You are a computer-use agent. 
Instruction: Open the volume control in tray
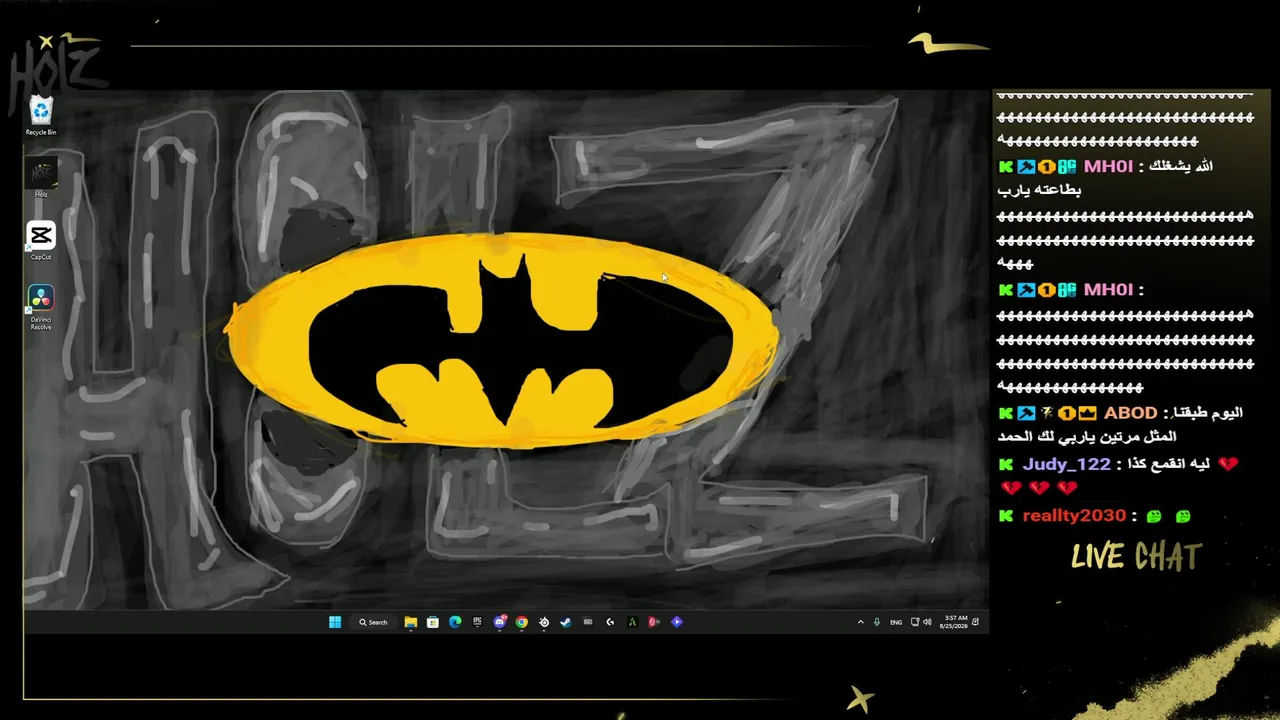coord(928,622)
